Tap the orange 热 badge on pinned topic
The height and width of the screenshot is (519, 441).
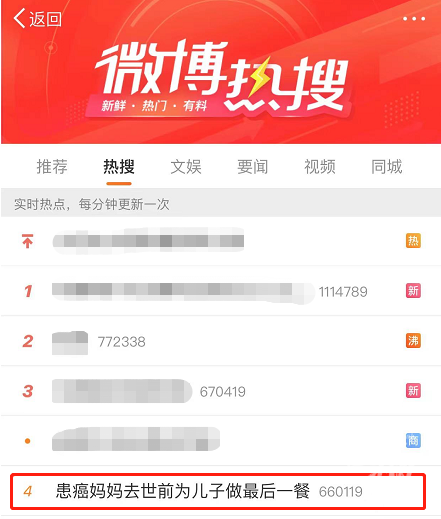coord(413,241)
